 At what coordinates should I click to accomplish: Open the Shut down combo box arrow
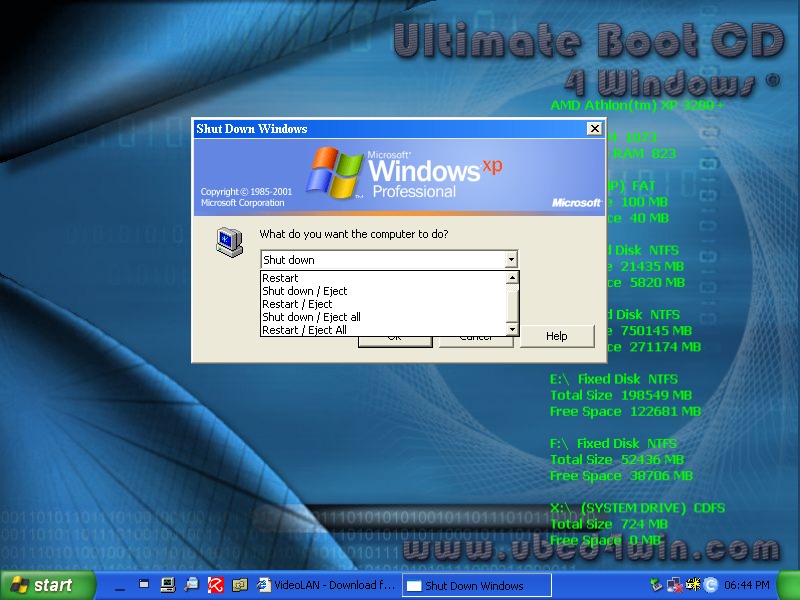pyautogui.click(x=511, y=259)
